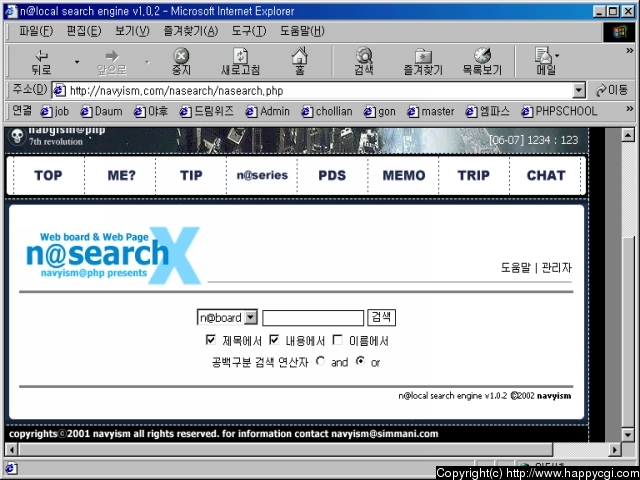Click horizontal scrollbar left arrow
This screenshot has height=480, width=640.
click(11, 450)
